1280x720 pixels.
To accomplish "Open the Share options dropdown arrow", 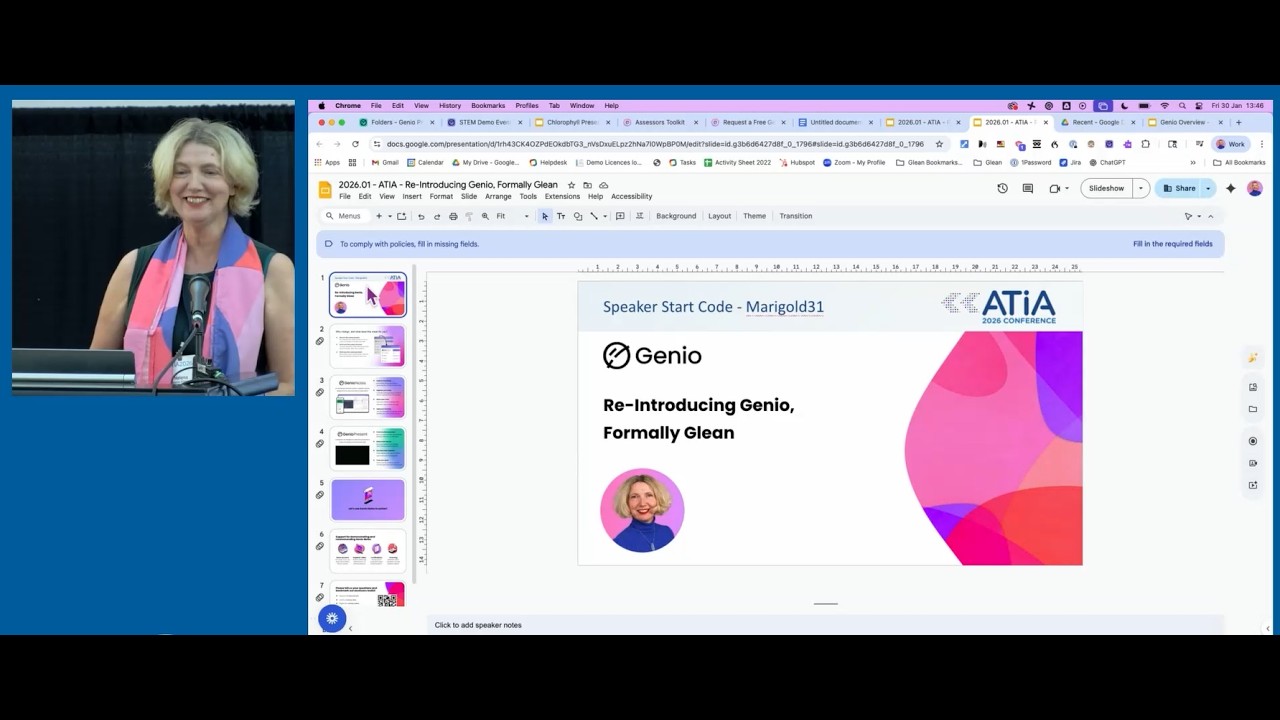I will tap(1207, 188).
